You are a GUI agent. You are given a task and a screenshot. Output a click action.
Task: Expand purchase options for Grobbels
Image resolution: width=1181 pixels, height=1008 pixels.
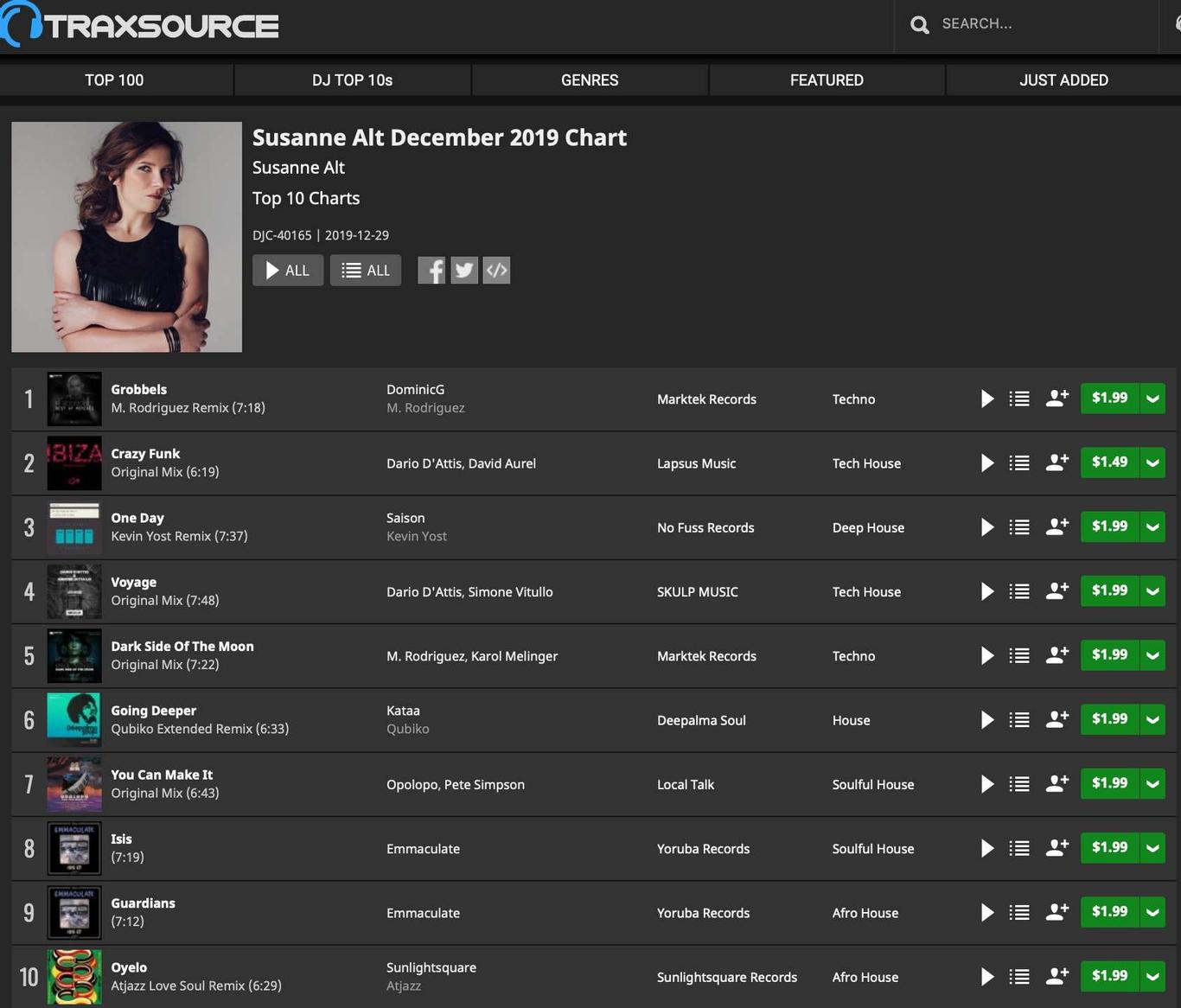[x=1152, y=399]
